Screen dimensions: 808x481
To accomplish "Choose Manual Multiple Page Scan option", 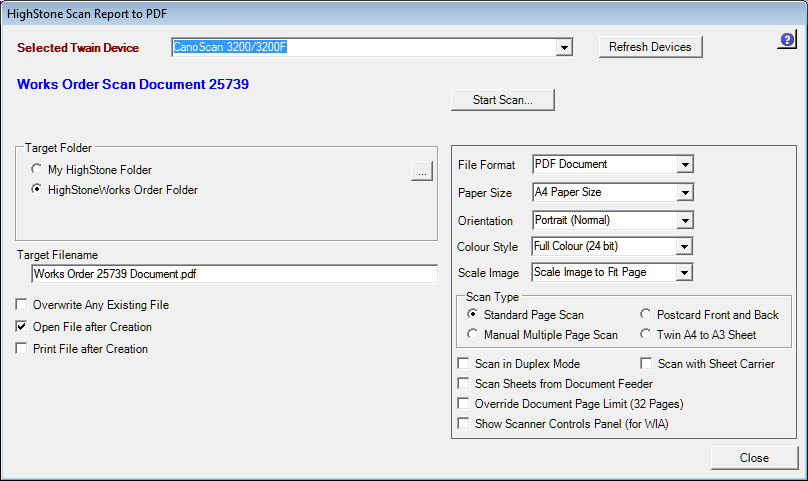I will click(x=474, y=335).
